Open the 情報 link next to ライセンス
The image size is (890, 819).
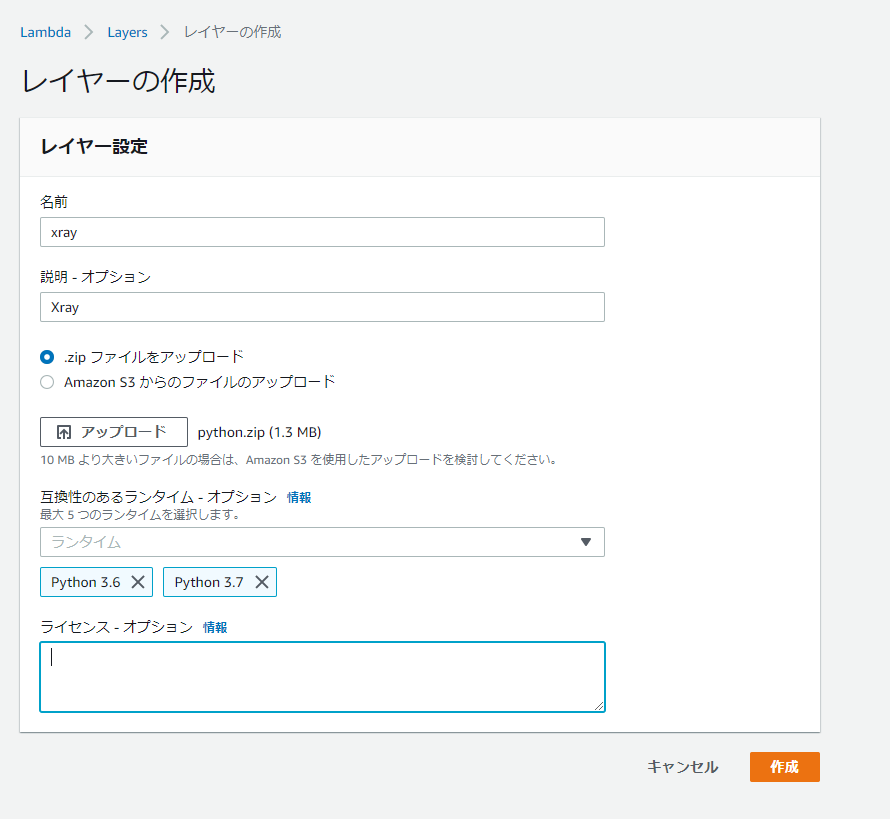click(x=215, y=627)
